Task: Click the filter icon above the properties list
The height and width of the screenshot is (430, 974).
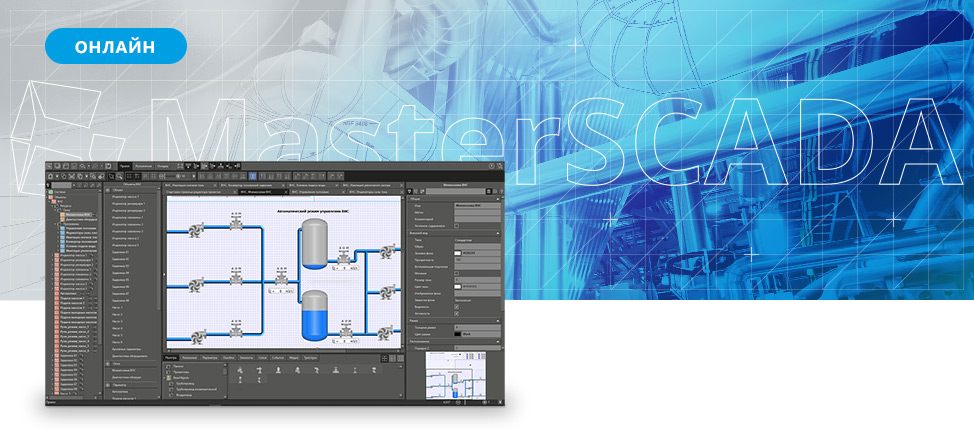Action: (x=409, y=191)
